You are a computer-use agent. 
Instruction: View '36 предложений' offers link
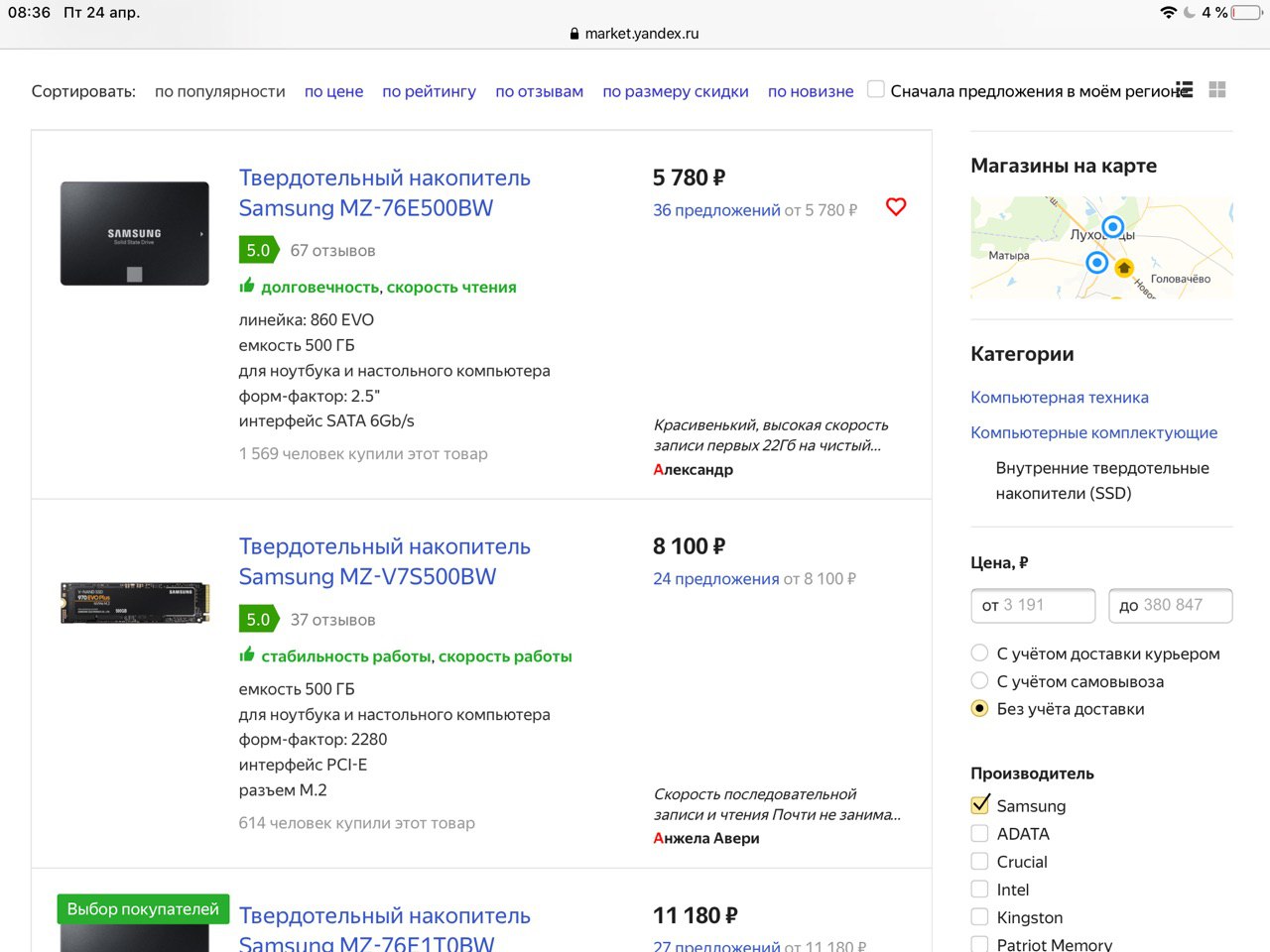click(716, 210)
